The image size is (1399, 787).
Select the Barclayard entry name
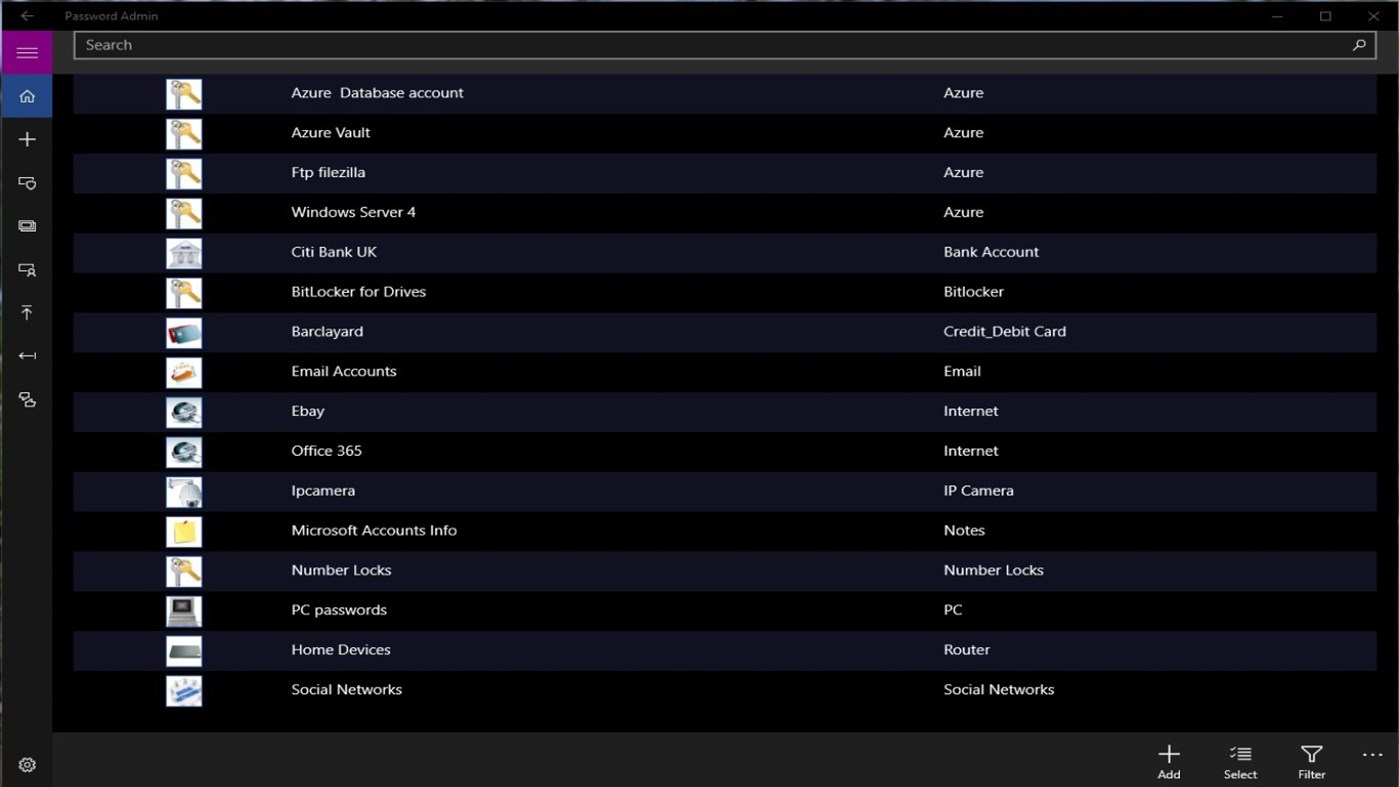pyautogui.click(x=327, y=331)
